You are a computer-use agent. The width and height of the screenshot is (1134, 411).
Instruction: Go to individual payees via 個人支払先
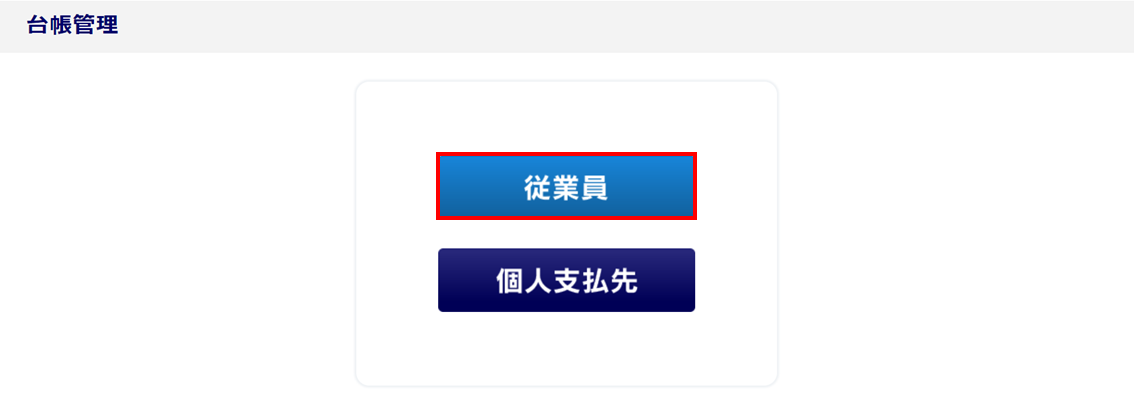566,280
